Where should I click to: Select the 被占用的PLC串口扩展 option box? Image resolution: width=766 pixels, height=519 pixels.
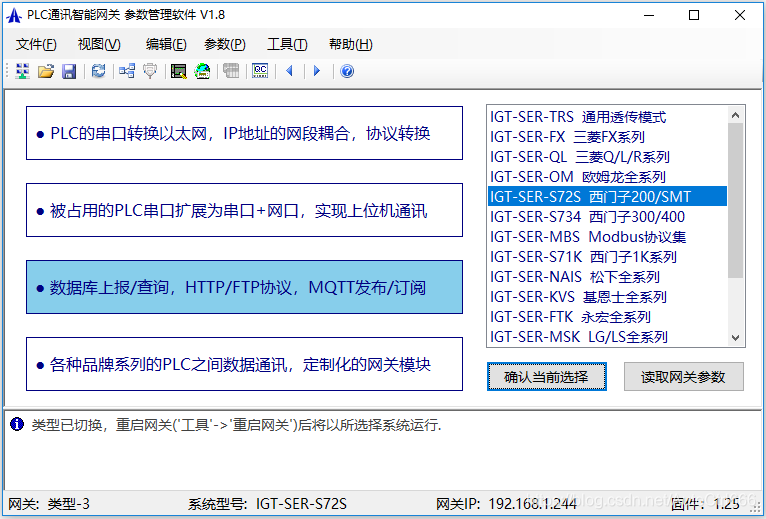pyautogui.click(x=244, y=210)
